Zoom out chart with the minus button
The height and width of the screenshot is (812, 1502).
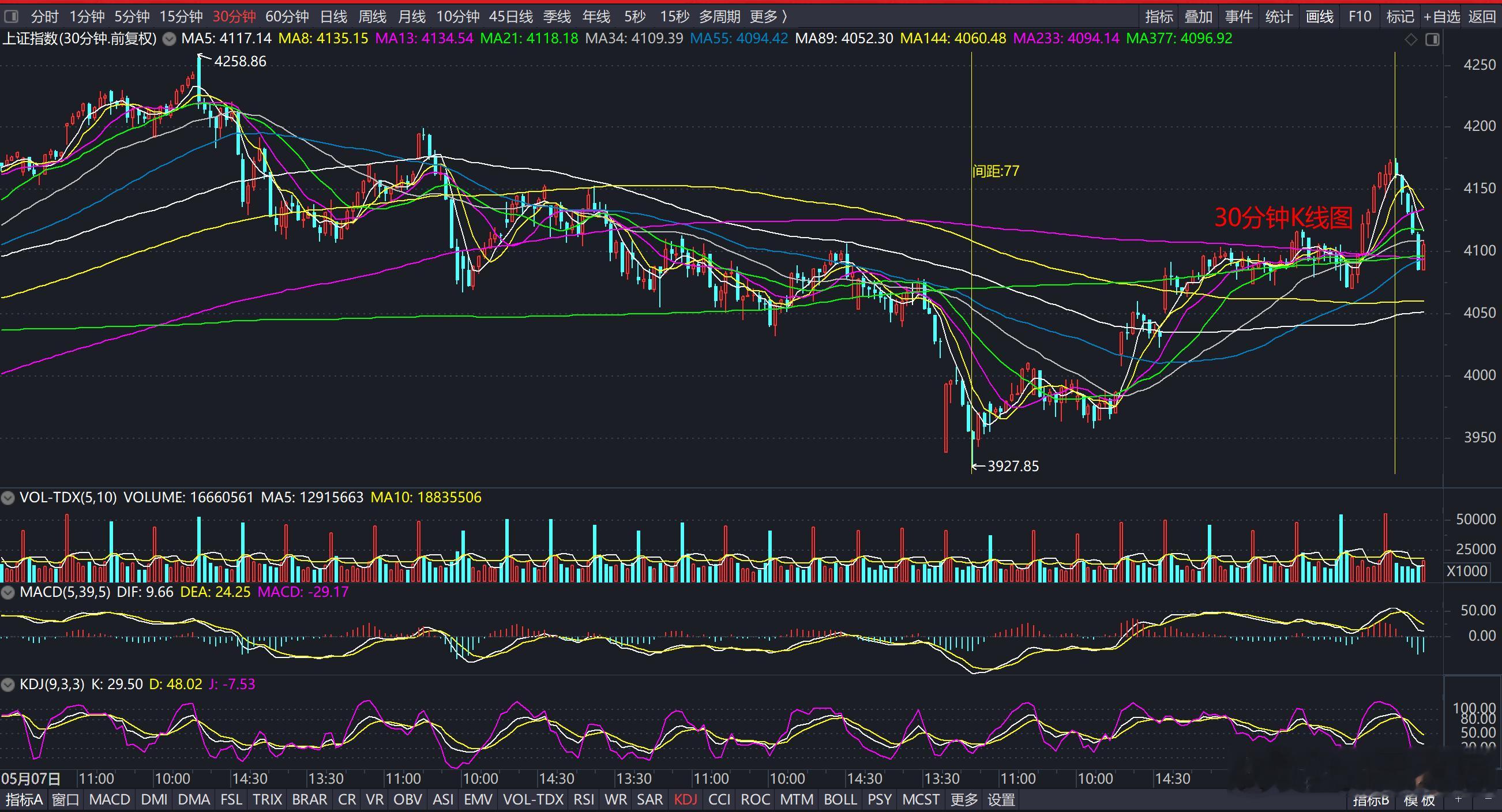point(1487,799)
